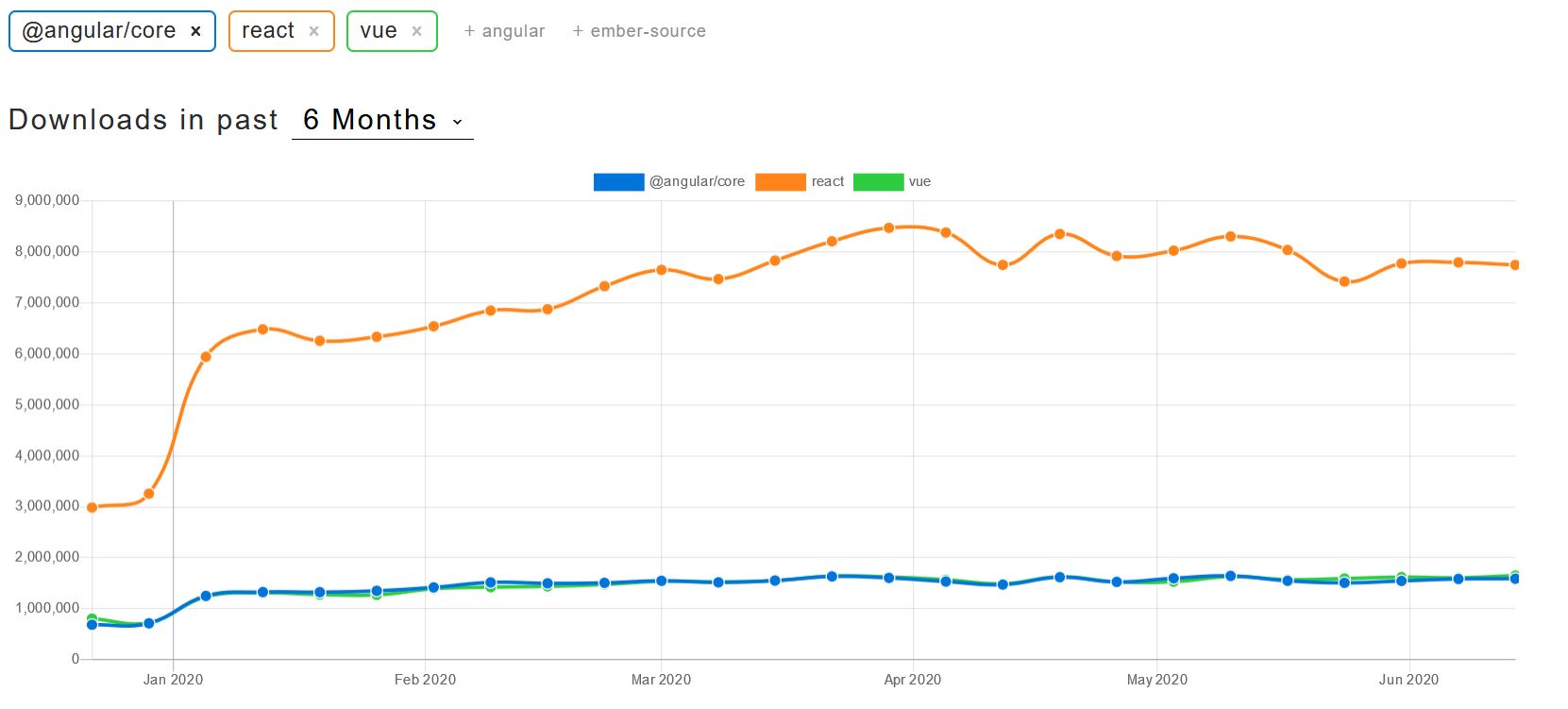Screen dimensions: 1568x709
Task: Toggle the orange react legend swatch
Action: coord(781,182)
